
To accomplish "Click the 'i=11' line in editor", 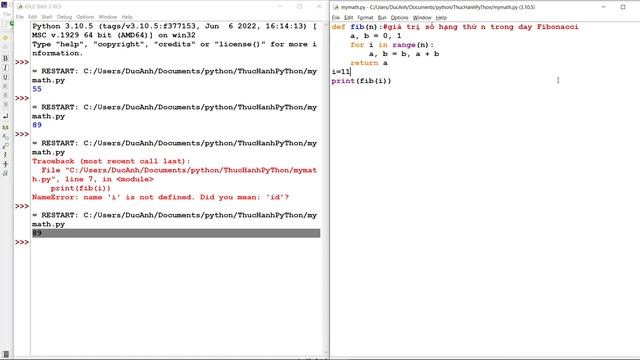I will [341, 72].
